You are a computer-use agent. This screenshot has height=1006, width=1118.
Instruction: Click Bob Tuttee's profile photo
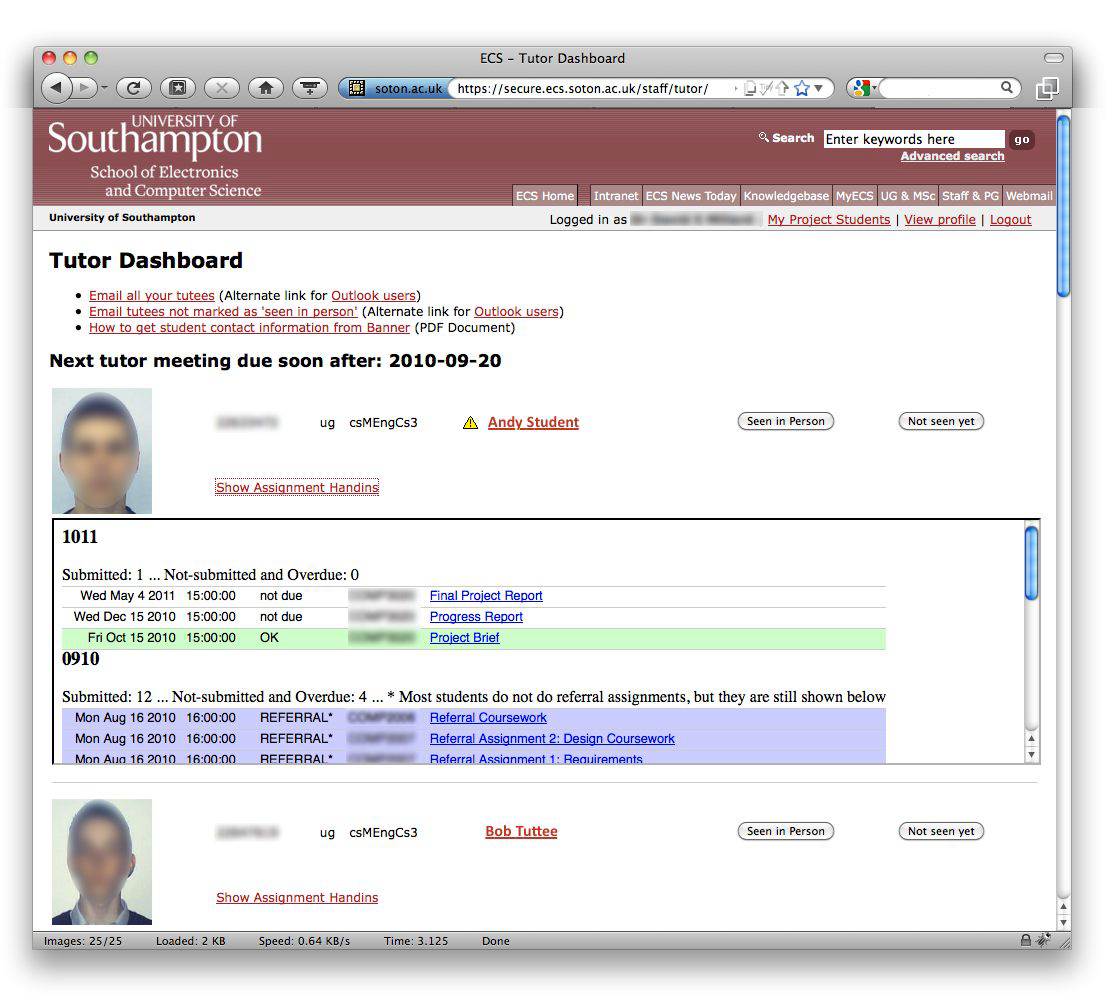(x=102, y=862)
